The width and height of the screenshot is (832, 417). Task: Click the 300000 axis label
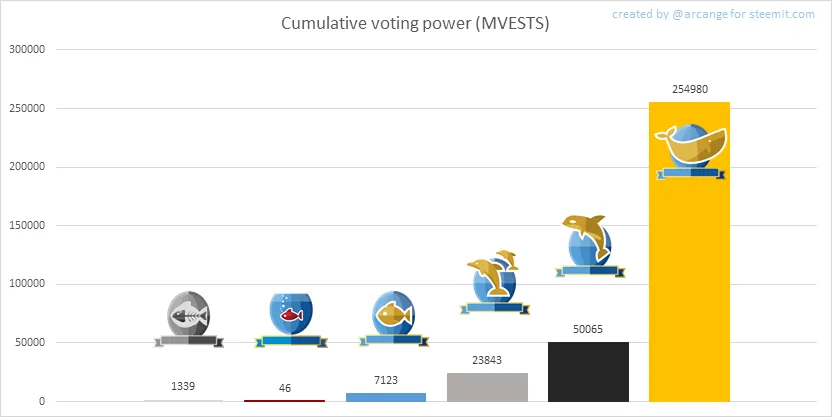tap(27, 49)
